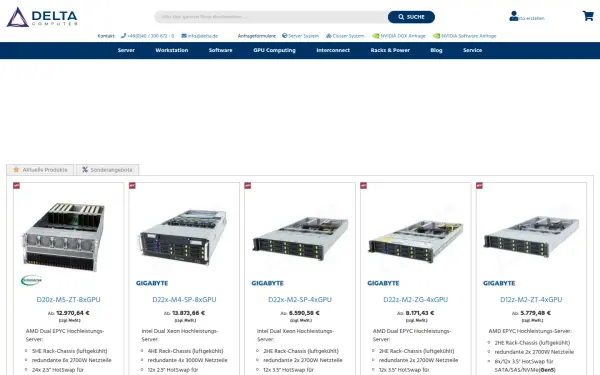The width and height of the screenshot is (600, 375).
Task: Open the Workstation menu
Action: coord(171,50)
